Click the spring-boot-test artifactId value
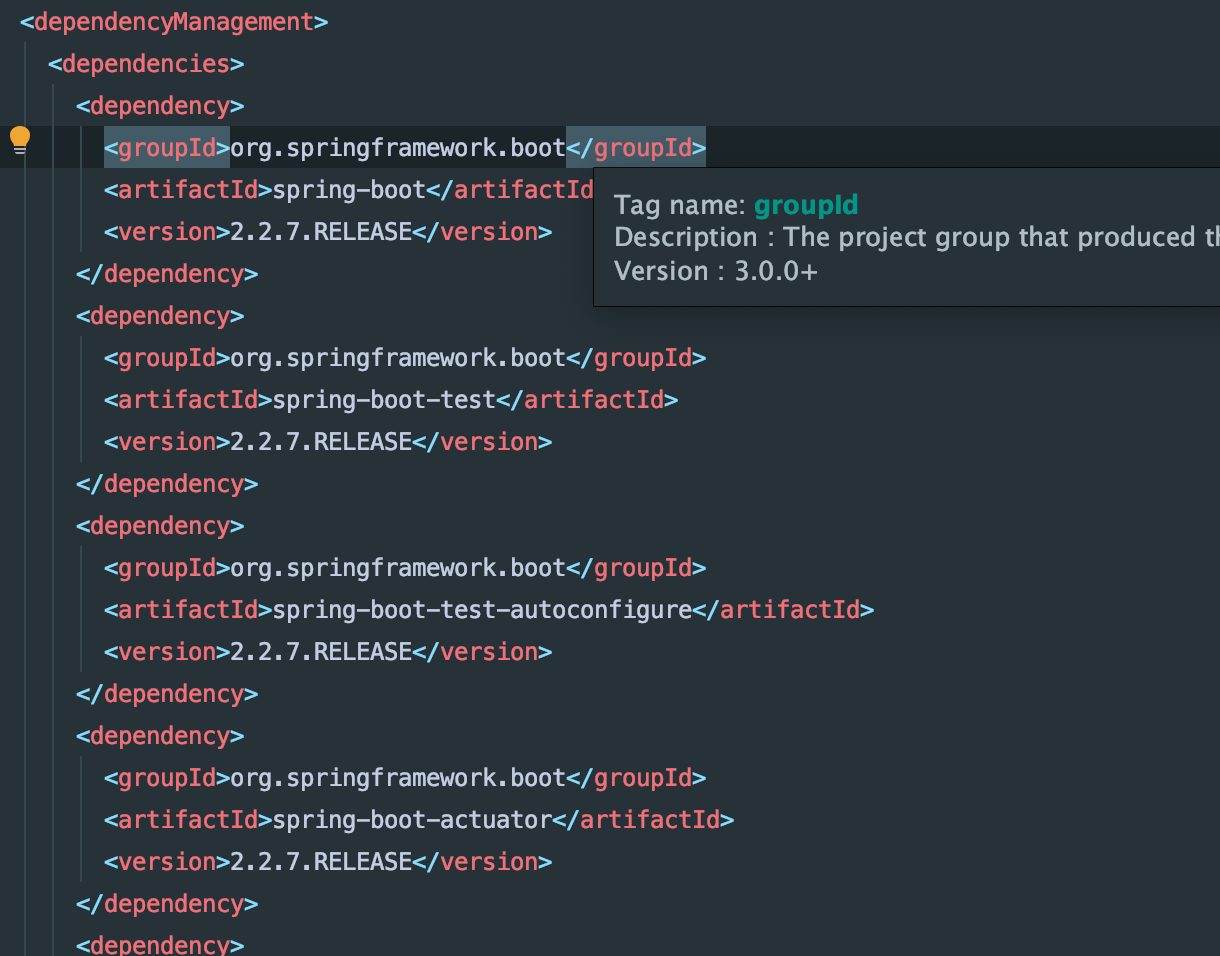This screenshot has height=956, width=1220. tap(385, 400)
